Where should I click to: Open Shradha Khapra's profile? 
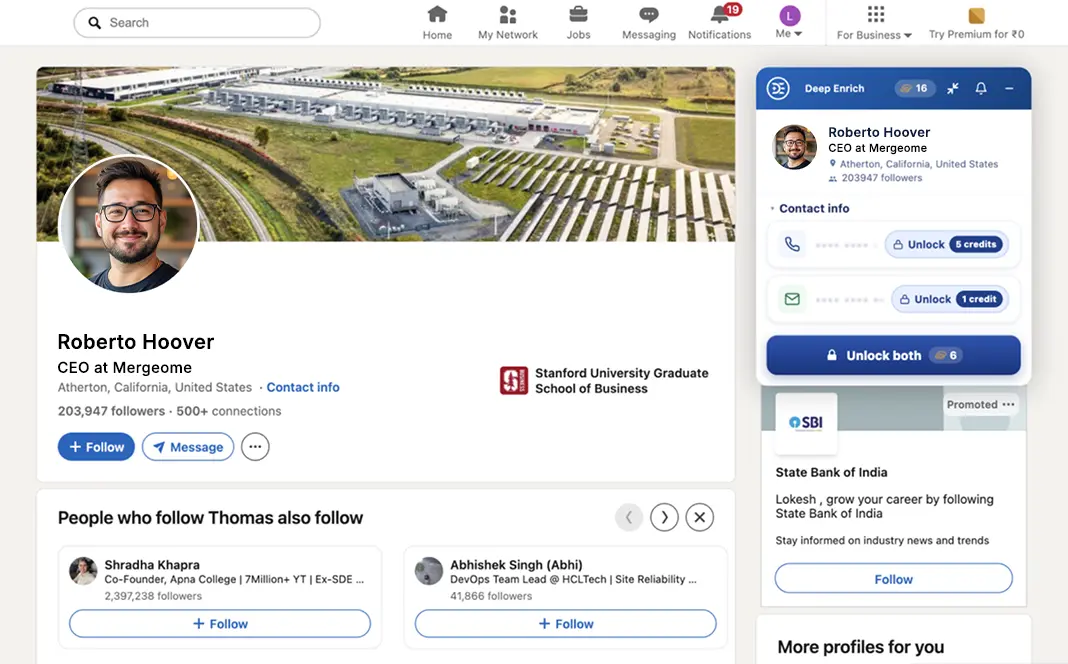coord(152,565)
